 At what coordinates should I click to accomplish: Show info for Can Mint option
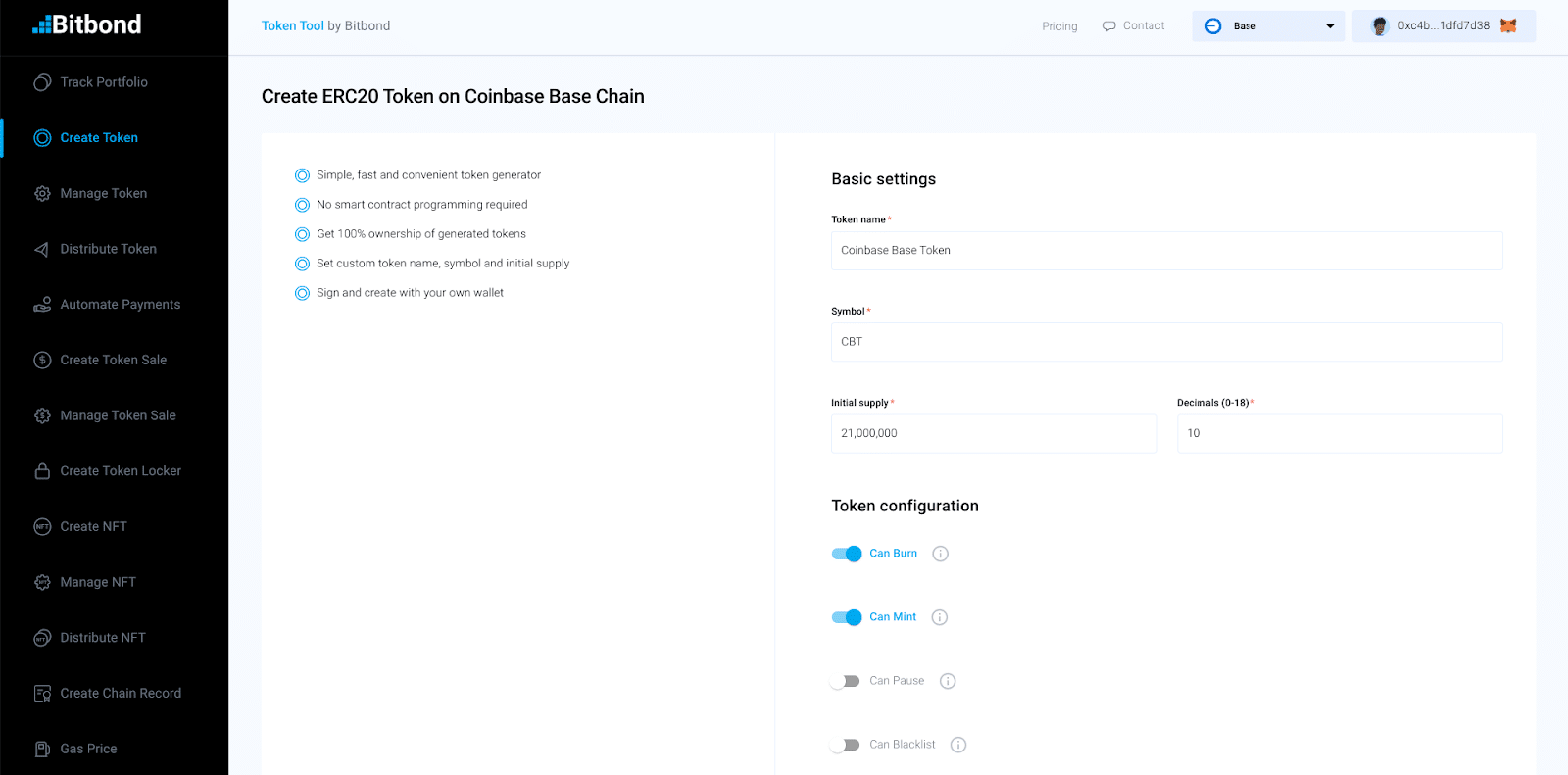click(x=940, y=617)
